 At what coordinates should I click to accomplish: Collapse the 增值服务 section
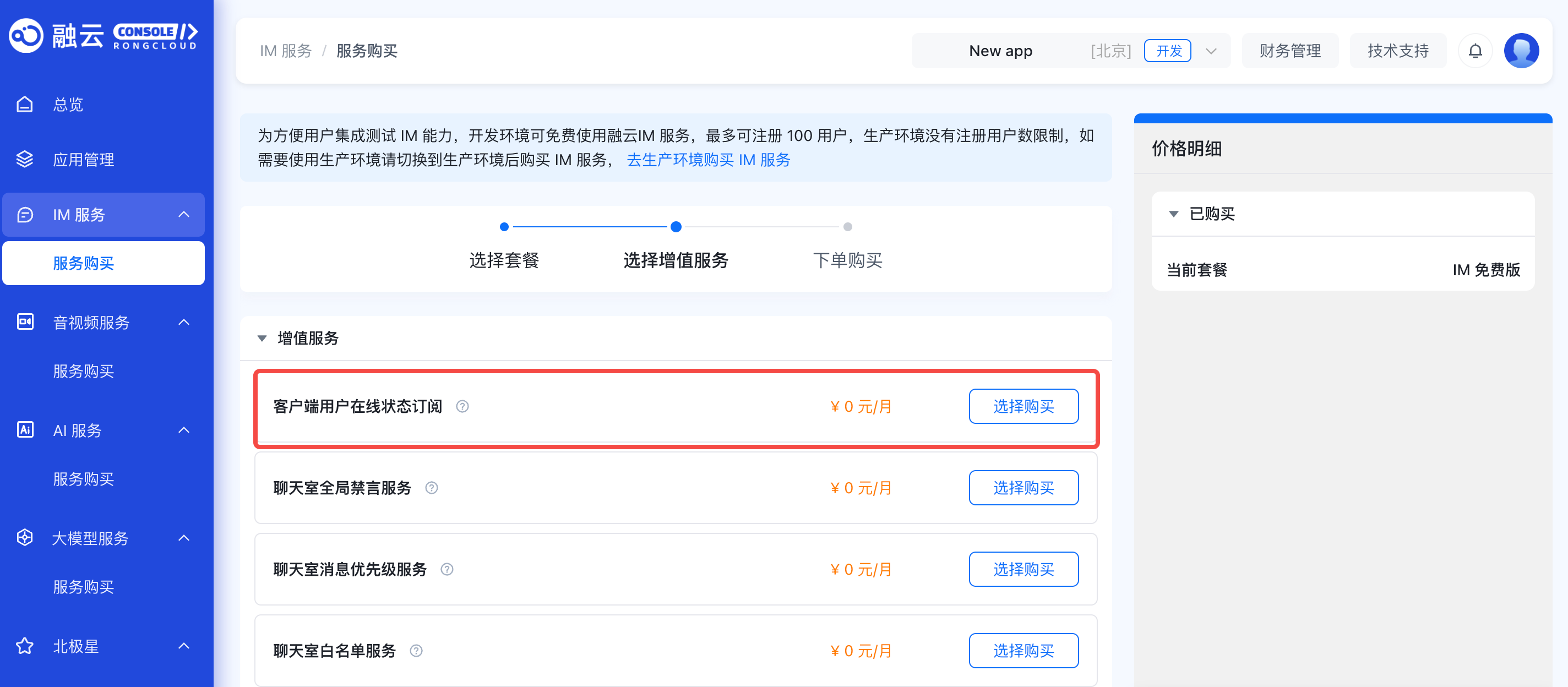[262, 339]
